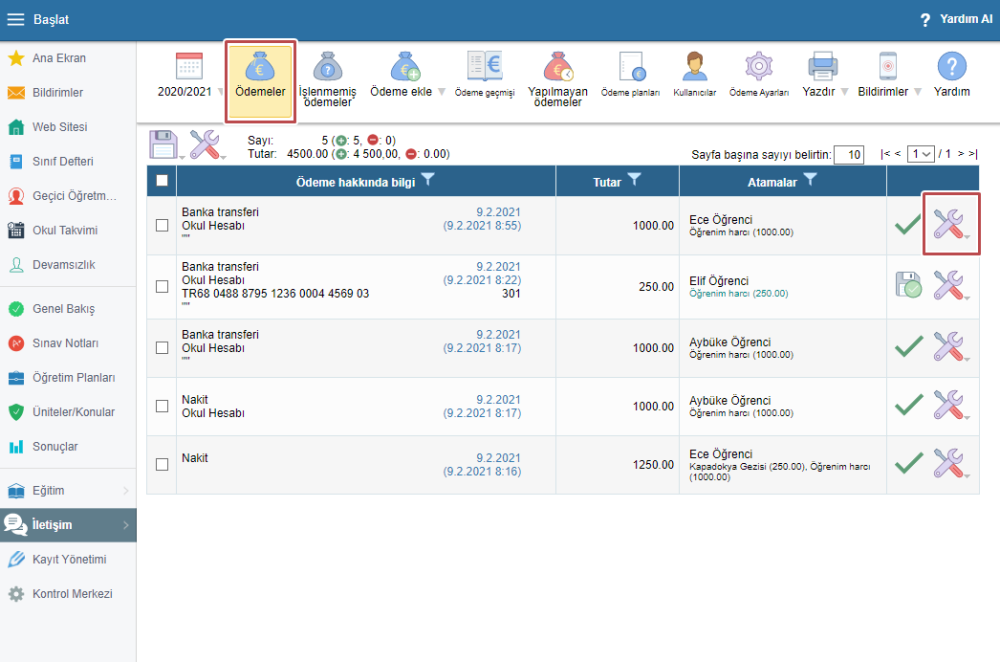Filter the Tutar column
The height and width of the screenshot is (662, 1000).
point(634,180)
